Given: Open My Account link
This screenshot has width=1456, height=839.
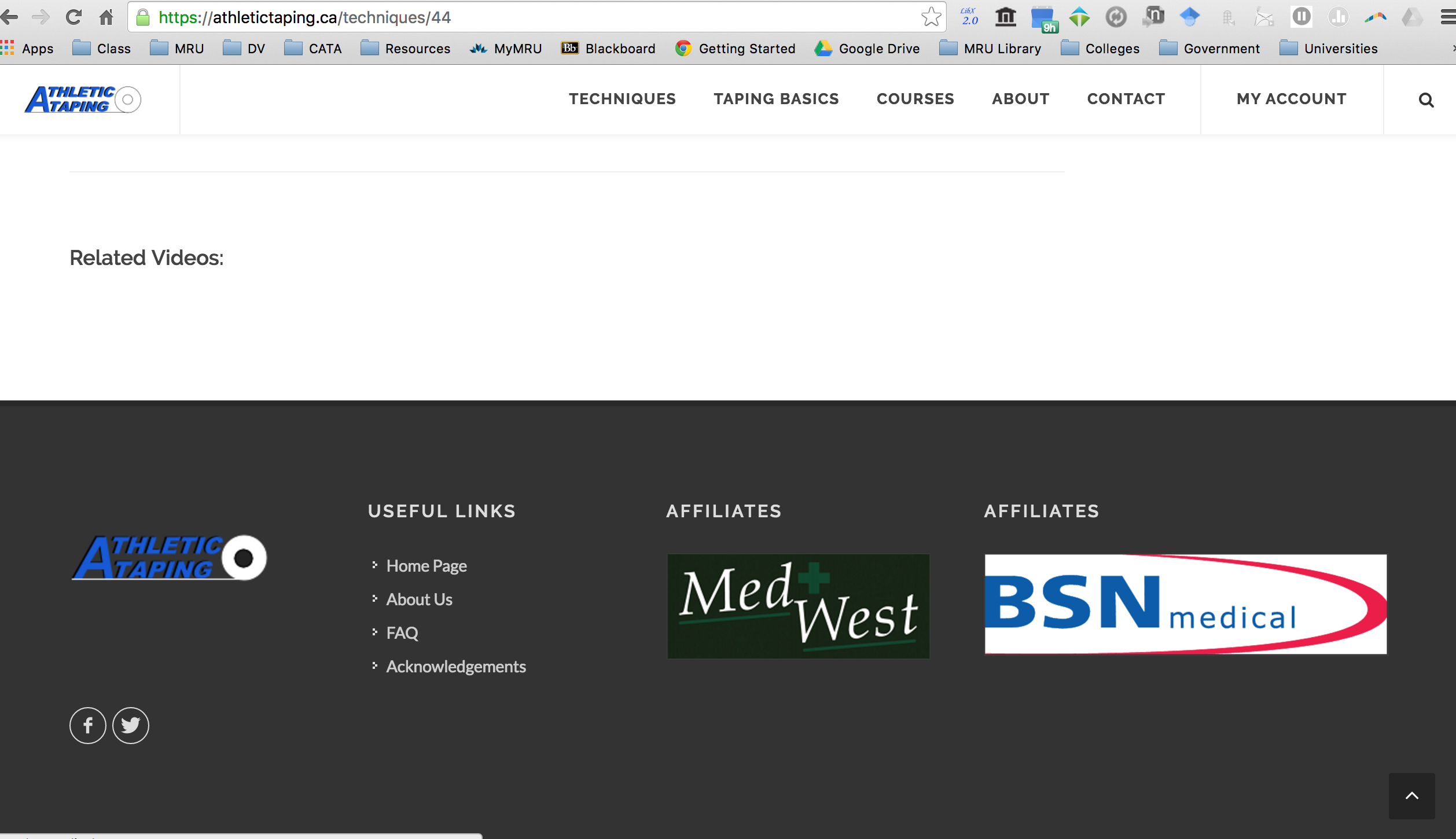Looking at the screenshot, I should [x=1291, y=99].
